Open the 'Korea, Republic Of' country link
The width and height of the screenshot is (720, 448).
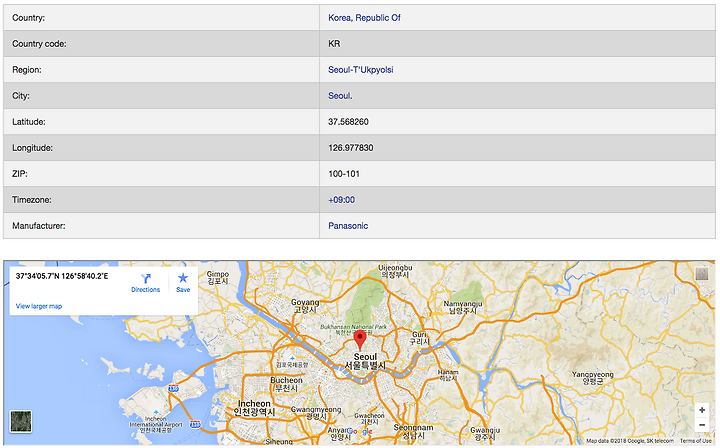pyautogui.click(x=364, y=18)
